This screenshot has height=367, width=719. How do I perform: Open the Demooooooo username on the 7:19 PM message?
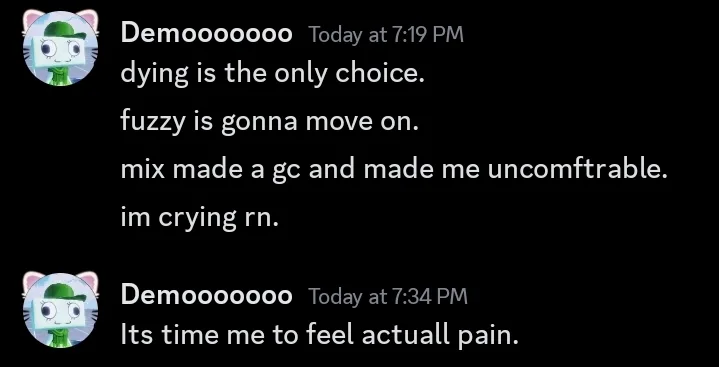(x=206, y=34)
